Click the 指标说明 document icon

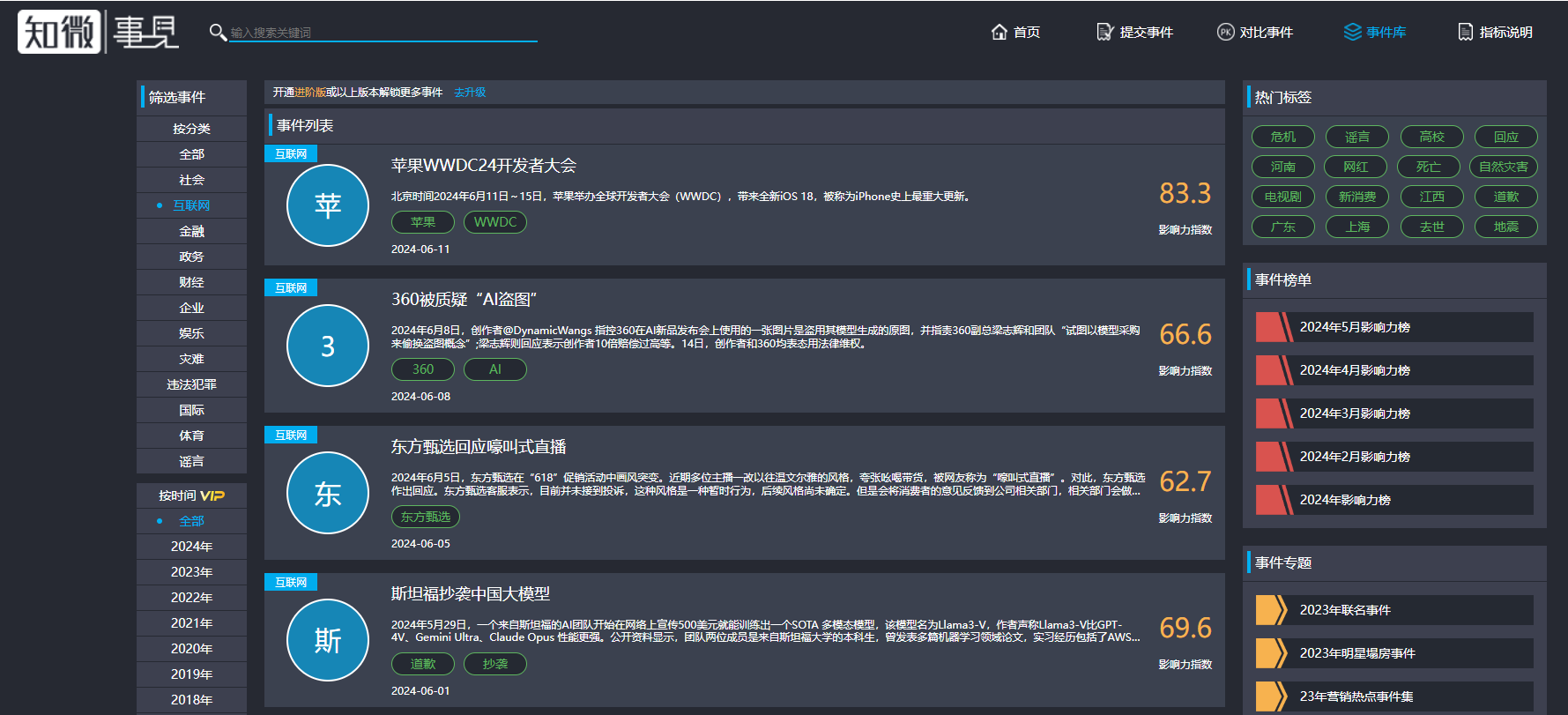1465,33
